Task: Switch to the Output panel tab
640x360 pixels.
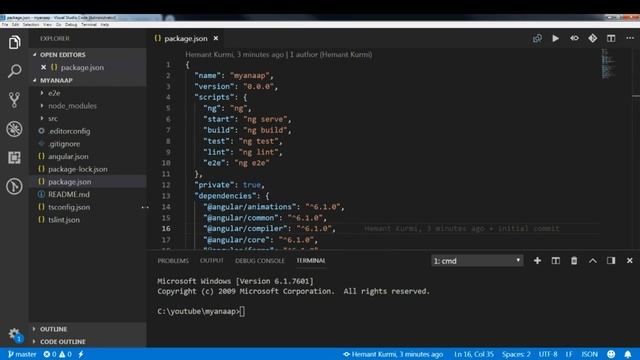Action: coord(212,261)
